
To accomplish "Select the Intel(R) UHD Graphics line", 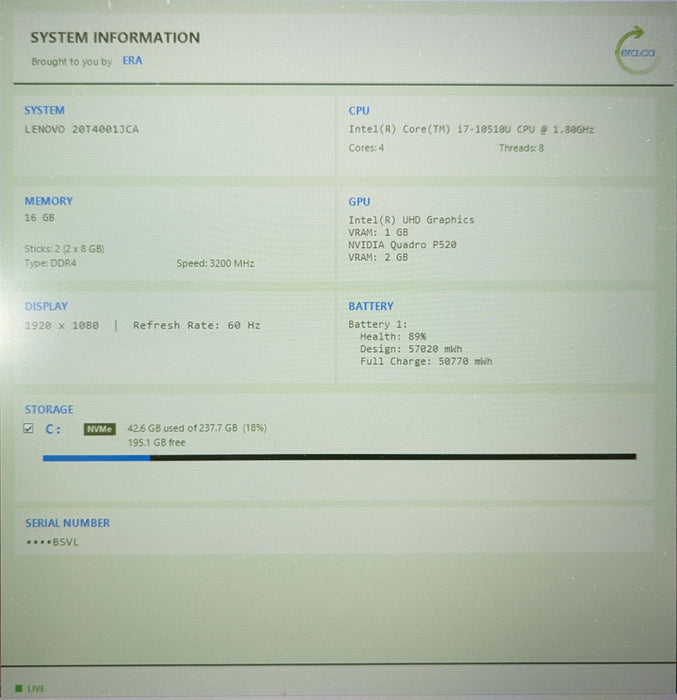I will pyautogui.click(x=411, y=220).
